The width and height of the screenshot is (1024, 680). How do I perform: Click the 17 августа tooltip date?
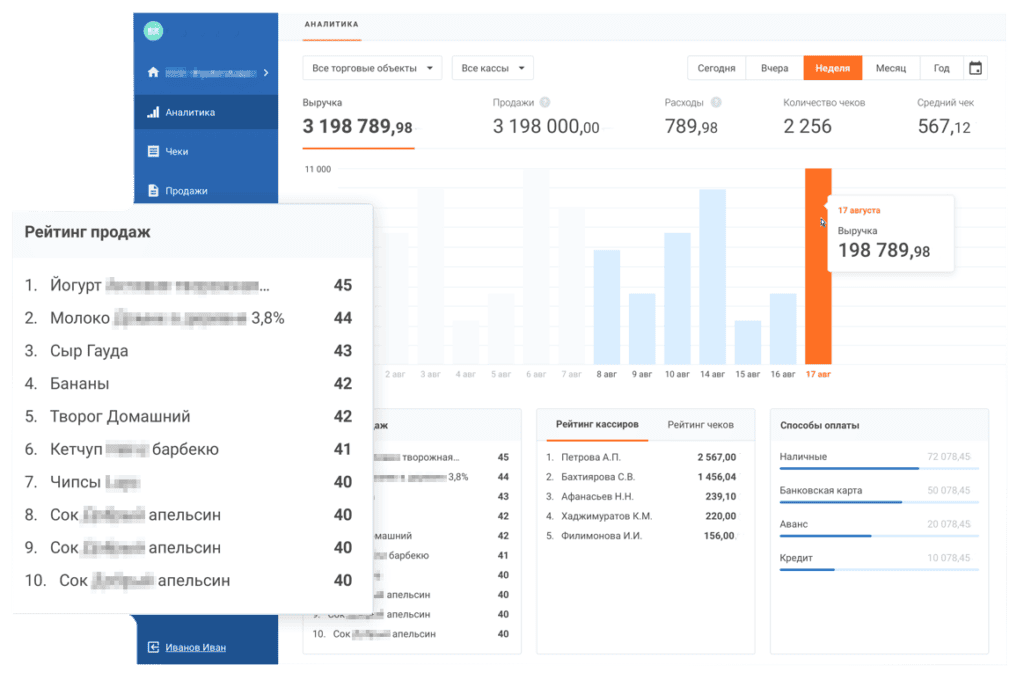[x=859, y=210]
